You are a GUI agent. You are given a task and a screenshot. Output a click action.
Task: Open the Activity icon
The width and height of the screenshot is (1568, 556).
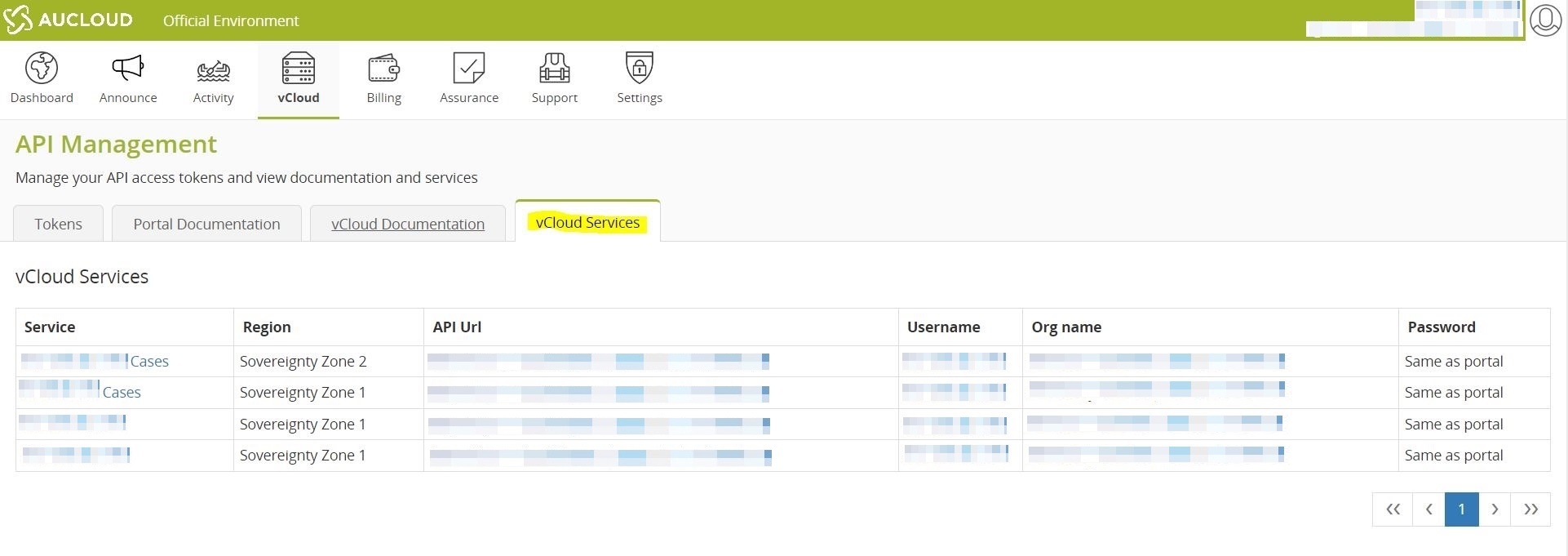213,71
